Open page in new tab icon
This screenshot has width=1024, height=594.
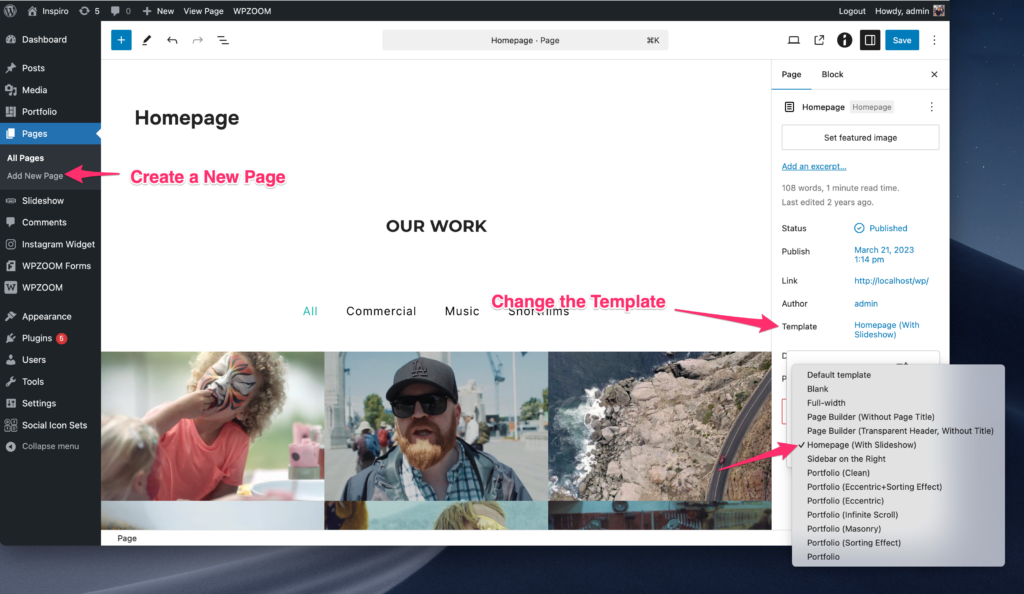[x=819, y=40]
